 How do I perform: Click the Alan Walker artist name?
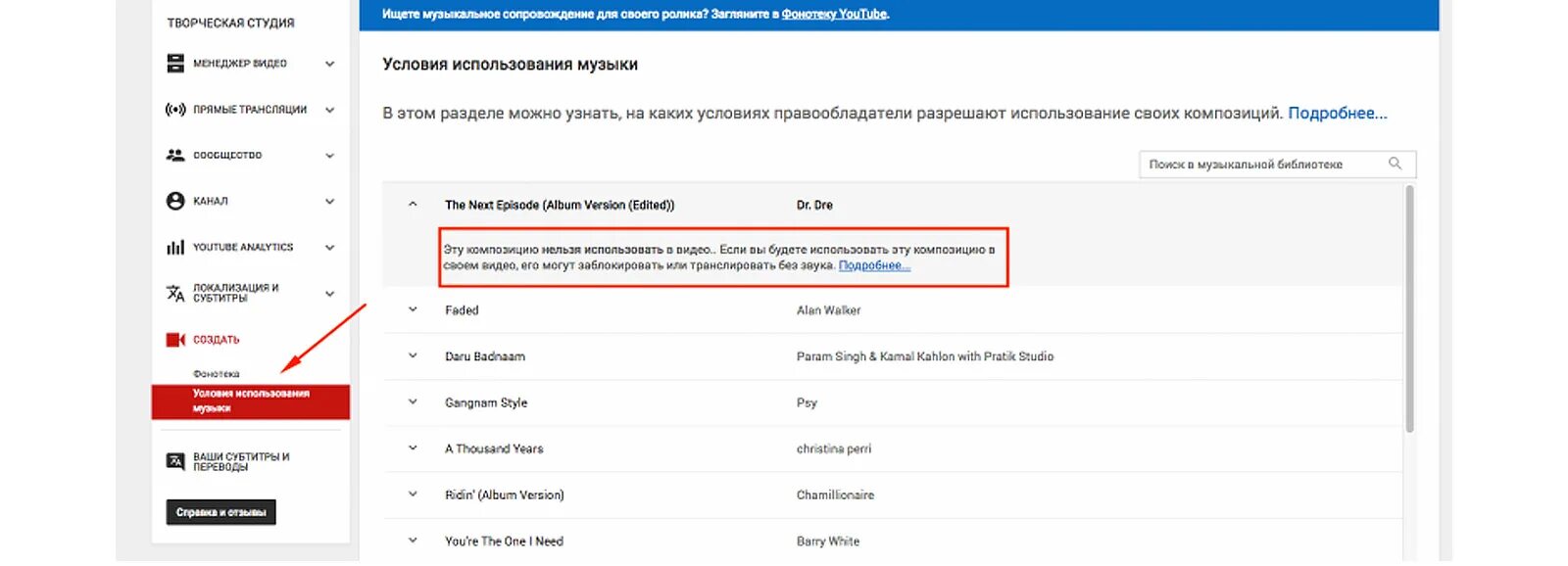coord(828,309)
